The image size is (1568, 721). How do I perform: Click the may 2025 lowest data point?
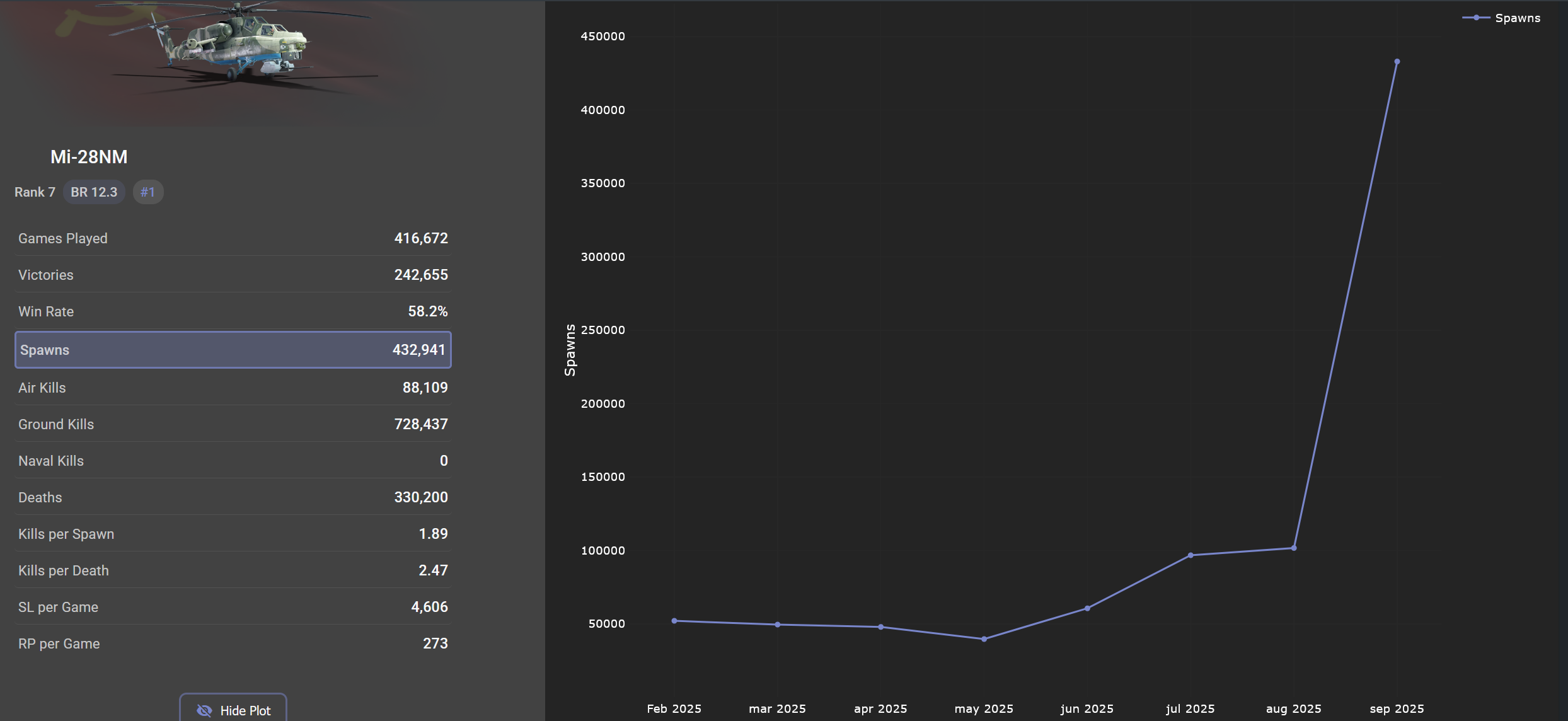point(984,639)
